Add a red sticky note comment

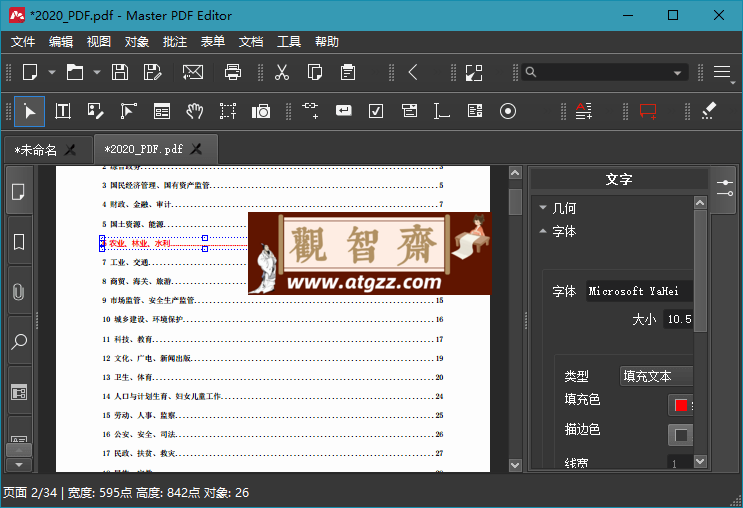point(648,111)
